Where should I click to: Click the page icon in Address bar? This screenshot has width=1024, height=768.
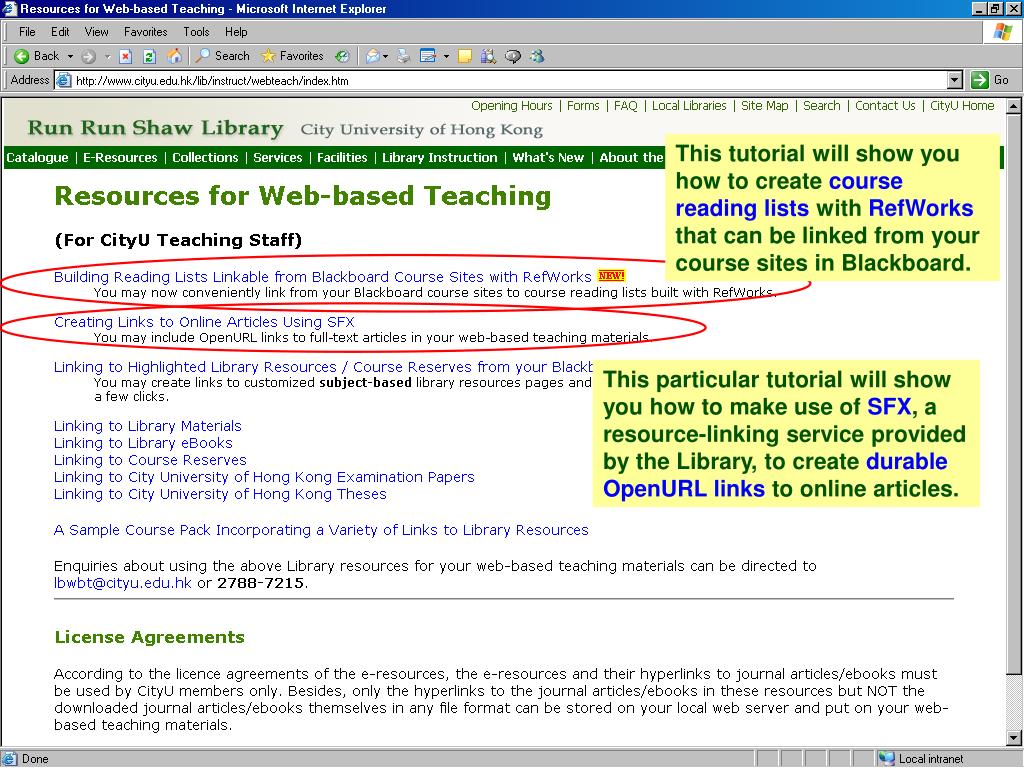pyautogui.click(x=63, y=81)
